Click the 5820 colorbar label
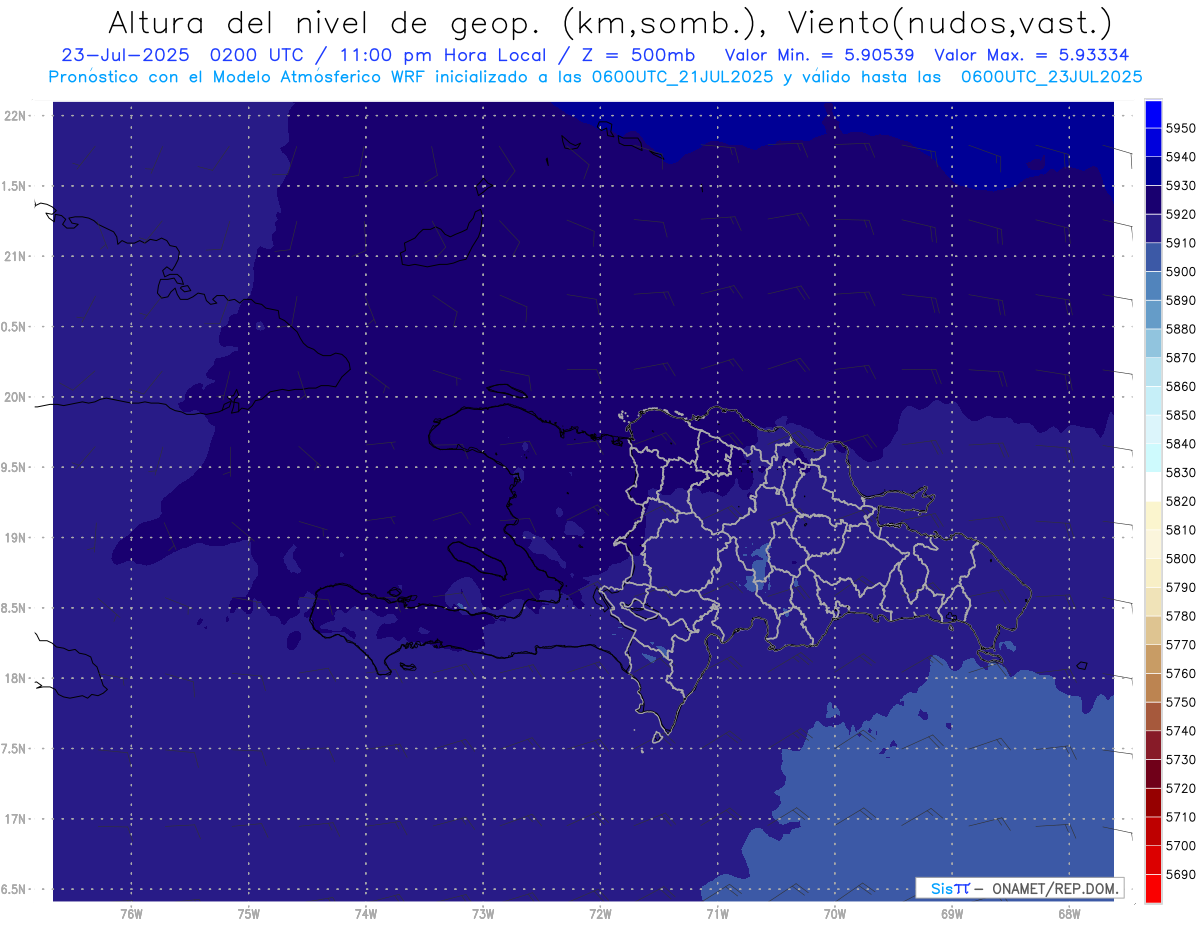This screenshot has height=927, width=1200. pos(1181,501)
